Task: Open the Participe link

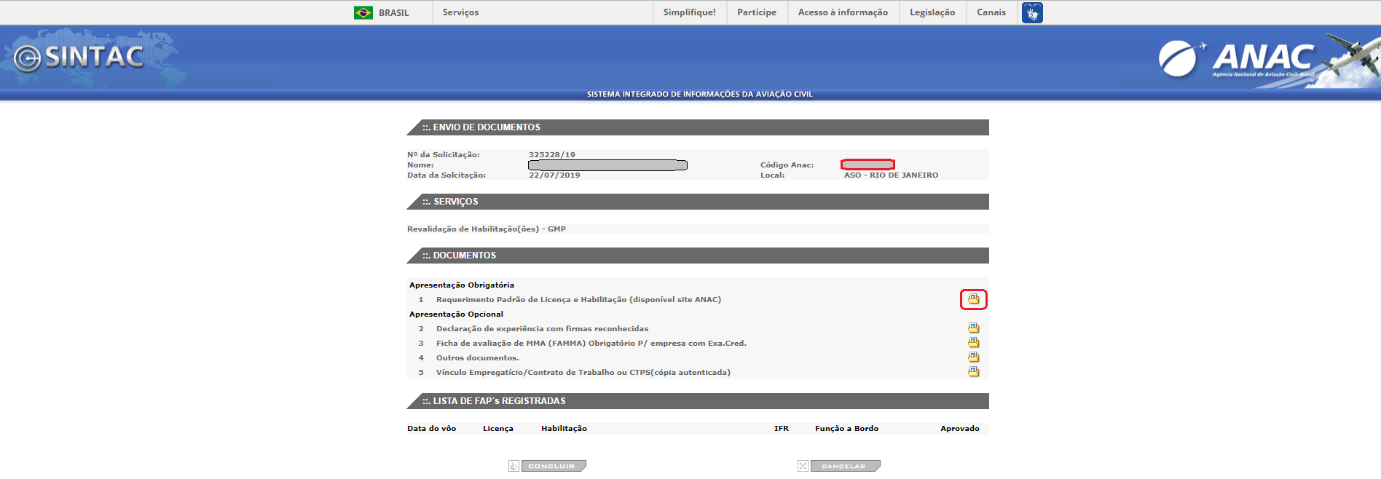Action: [757, 13]
